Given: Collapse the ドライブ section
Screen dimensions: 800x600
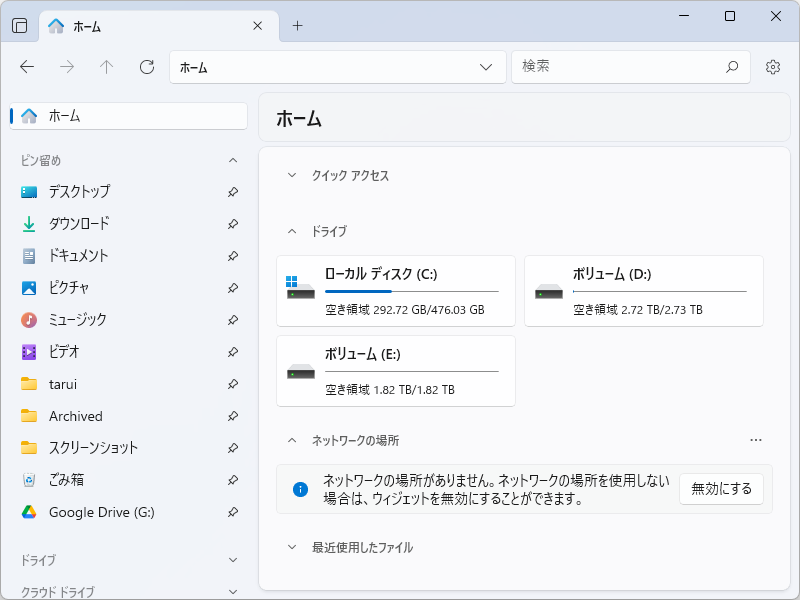Looking at the screenshot, I should (290, 231).
